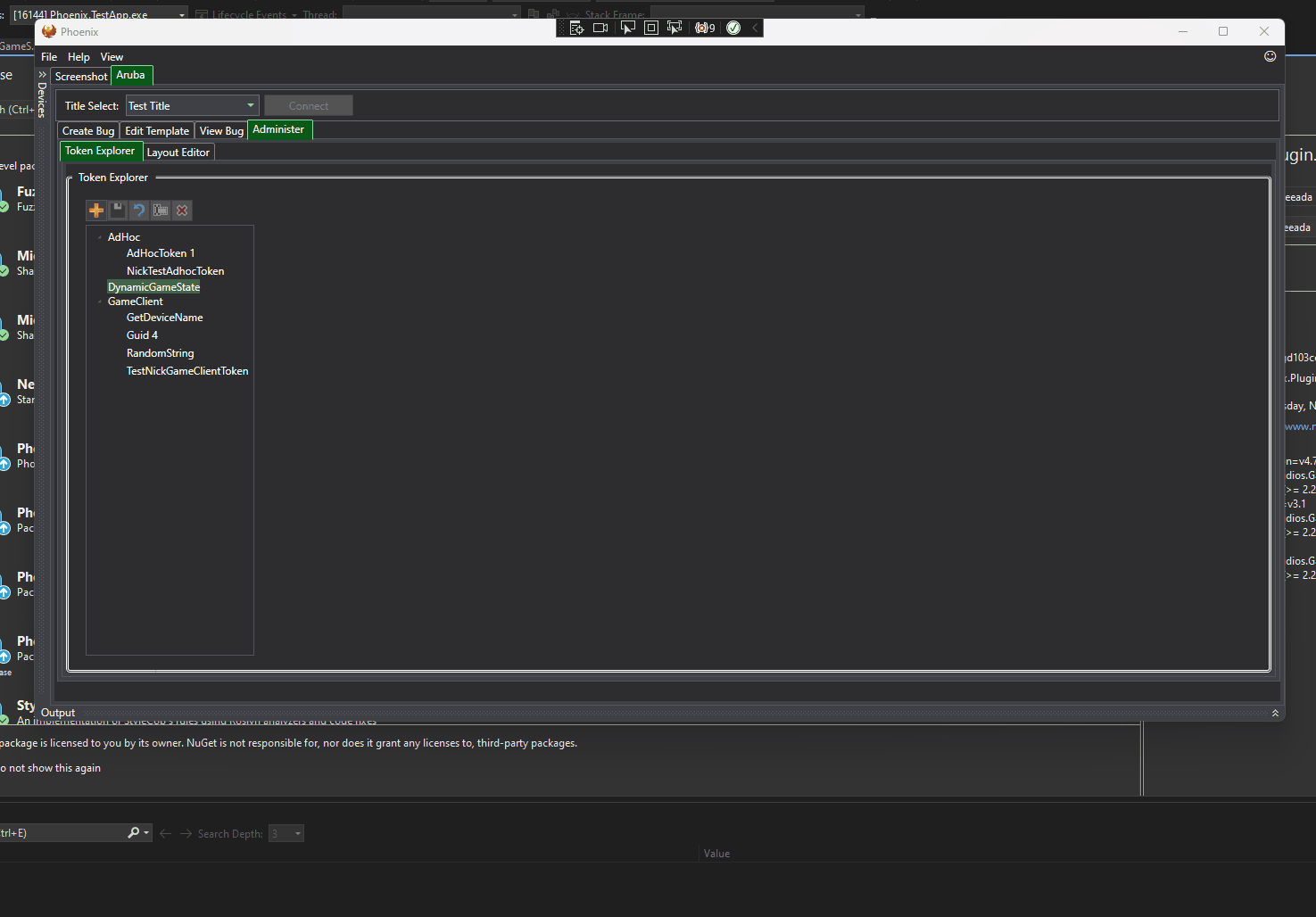Click the save floppy disk icon

(x=118, y=211)
